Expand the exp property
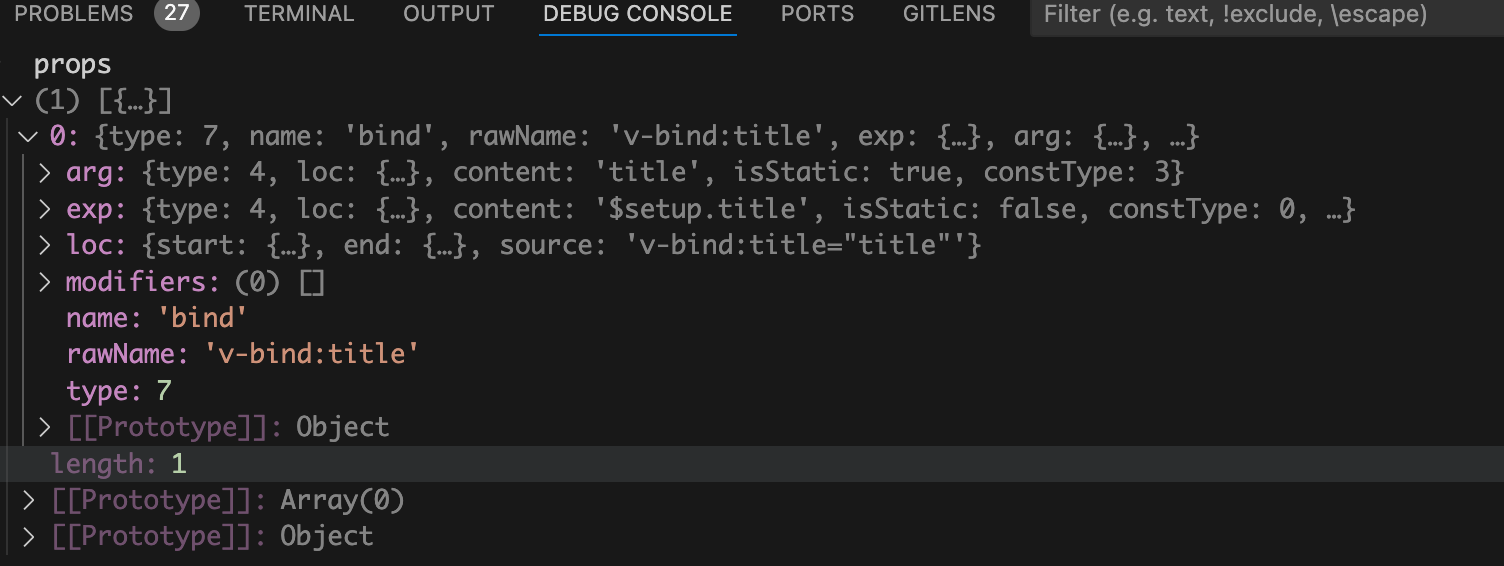 [x=44, y=210]
